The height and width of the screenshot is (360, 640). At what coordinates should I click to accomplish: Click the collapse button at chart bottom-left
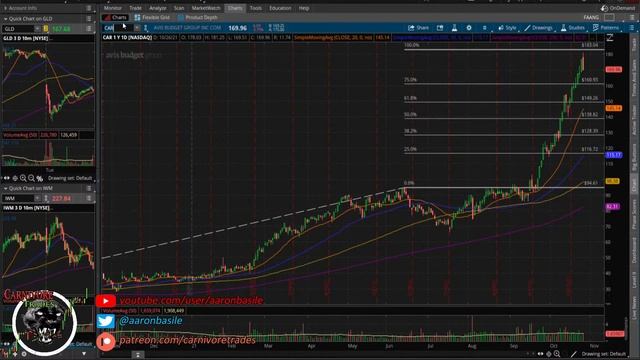(x=138, y=355)
